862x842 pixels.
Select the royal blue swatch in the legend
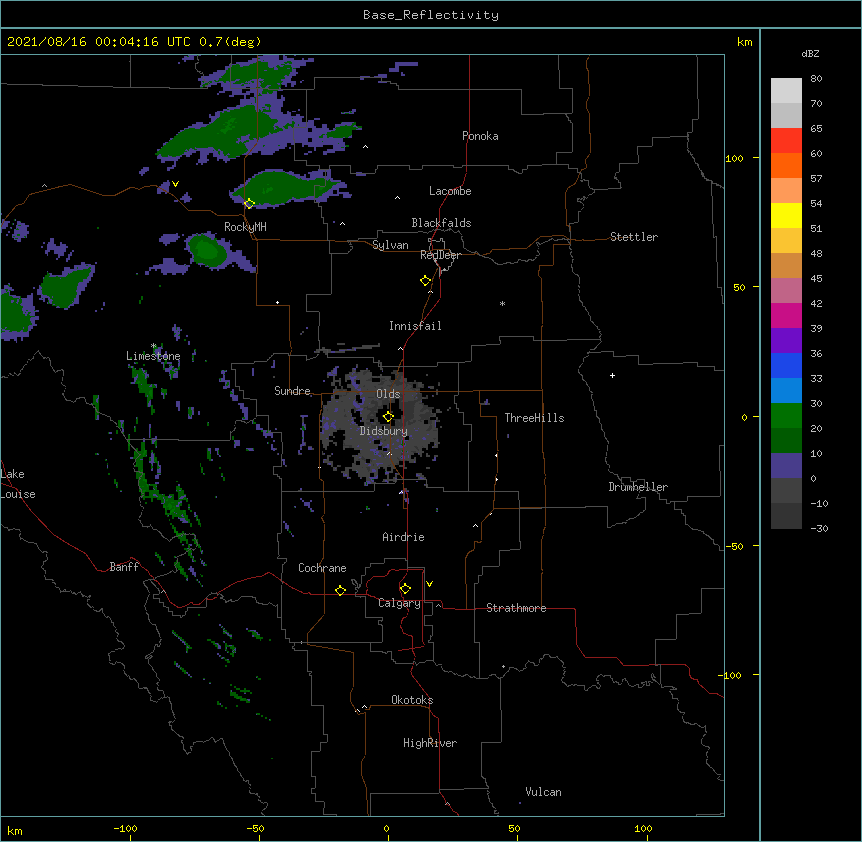(786, 365)
